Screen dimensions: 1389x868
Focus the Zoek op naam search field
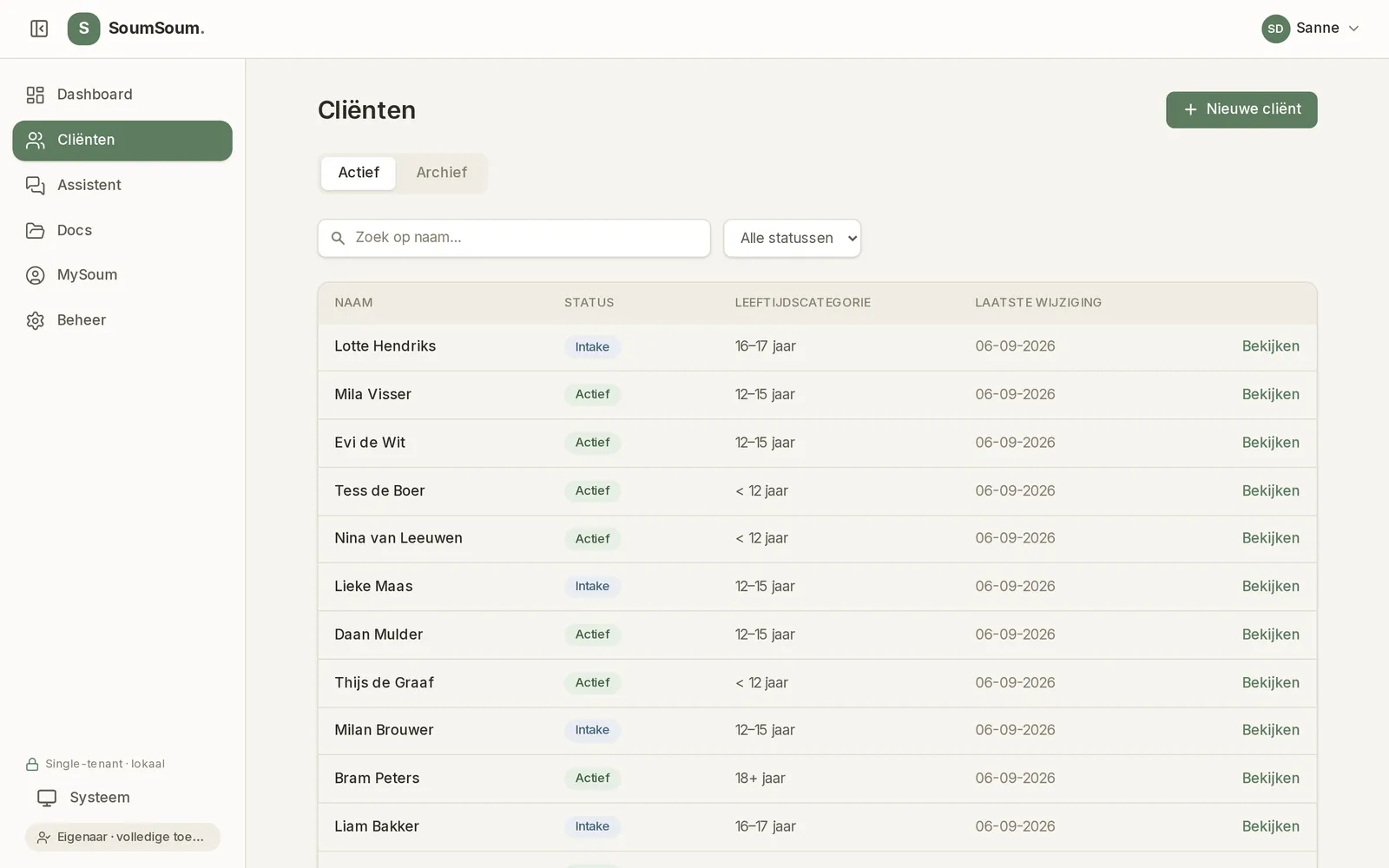pyautogui.click(x=514, y=238)
